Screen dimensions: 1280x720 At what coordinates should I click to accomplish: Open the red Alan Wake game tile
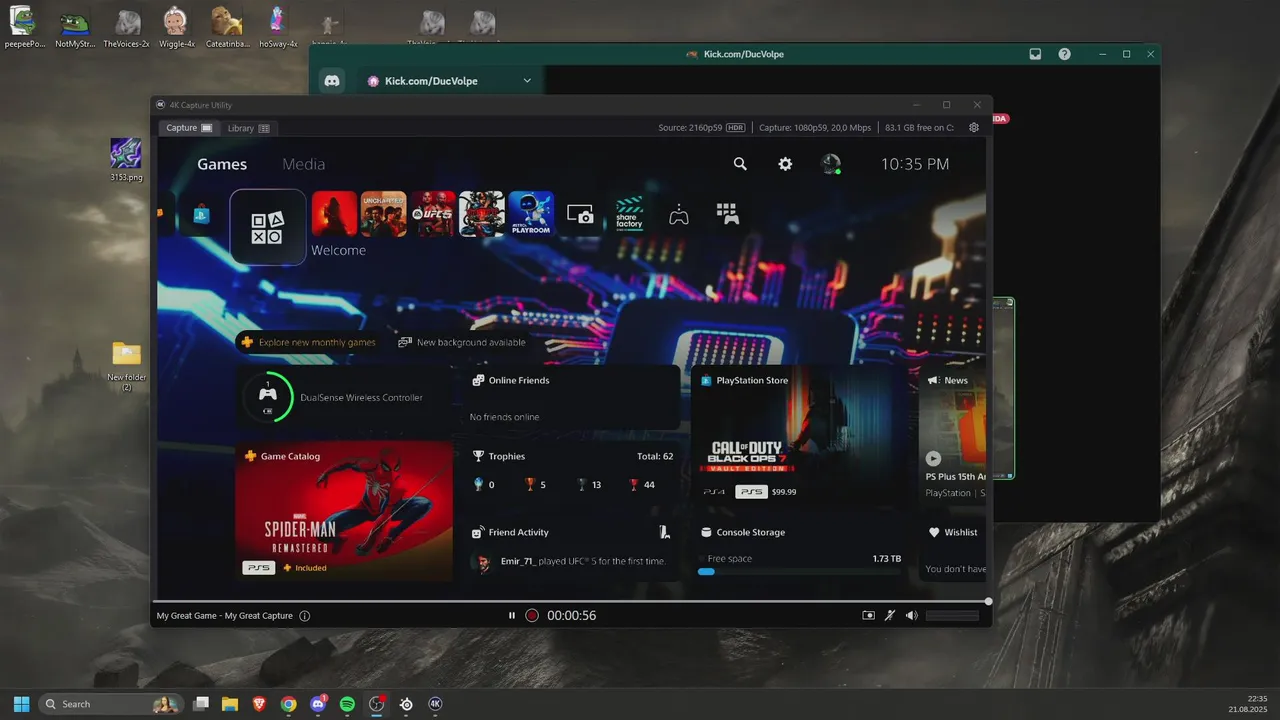[335, 214]
